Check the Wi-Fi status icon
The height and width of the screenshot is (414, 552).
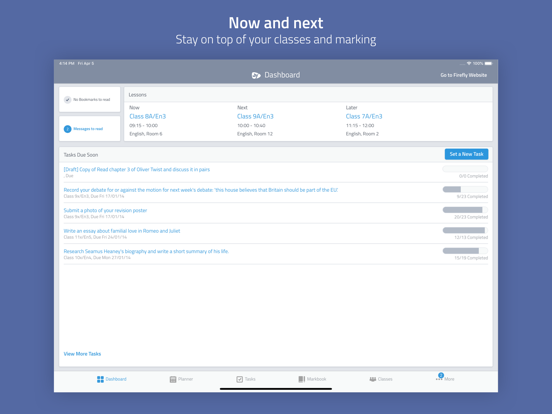(x=469, y=63)
